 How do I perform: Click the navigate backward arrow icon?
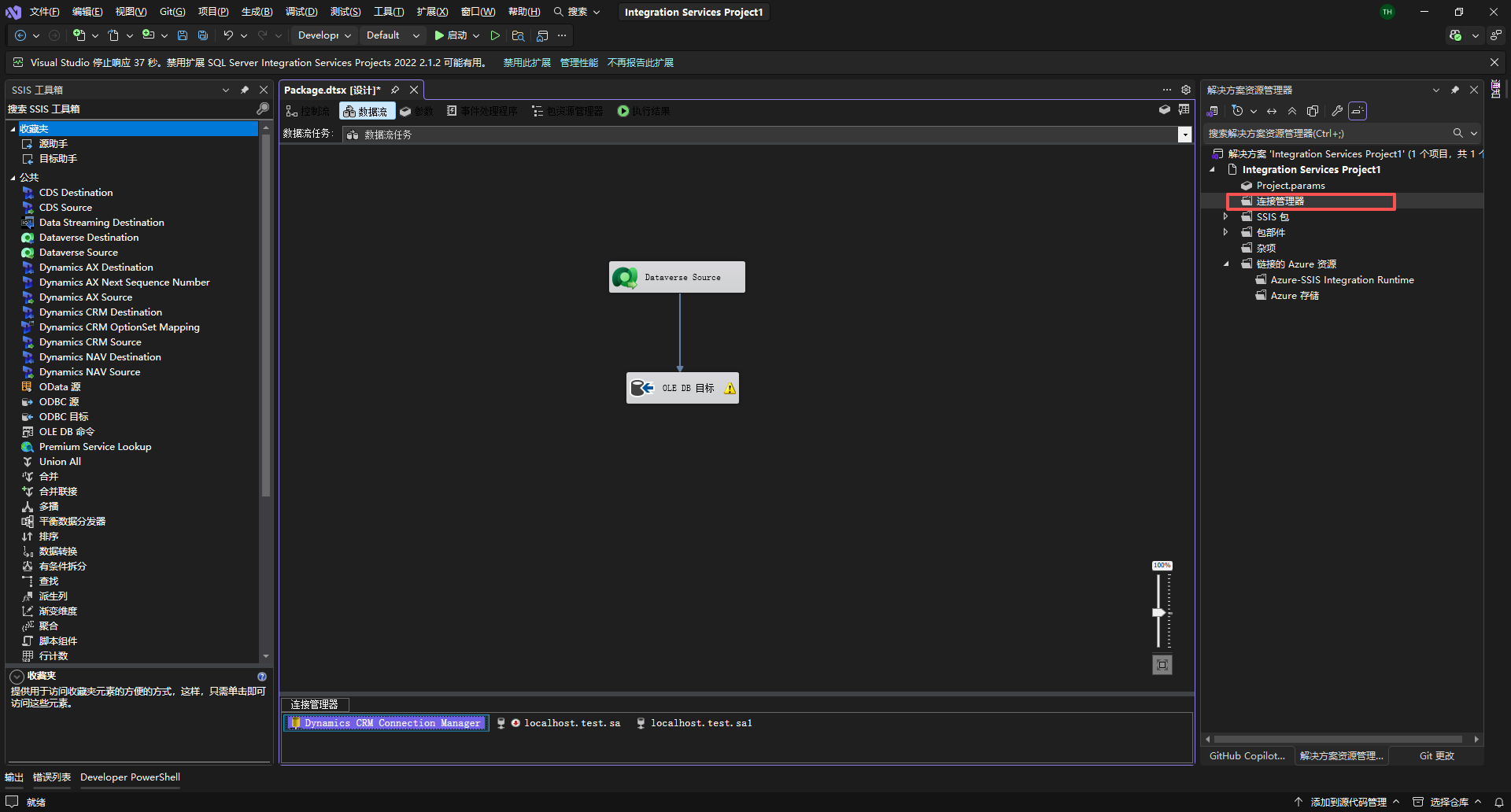20,35
